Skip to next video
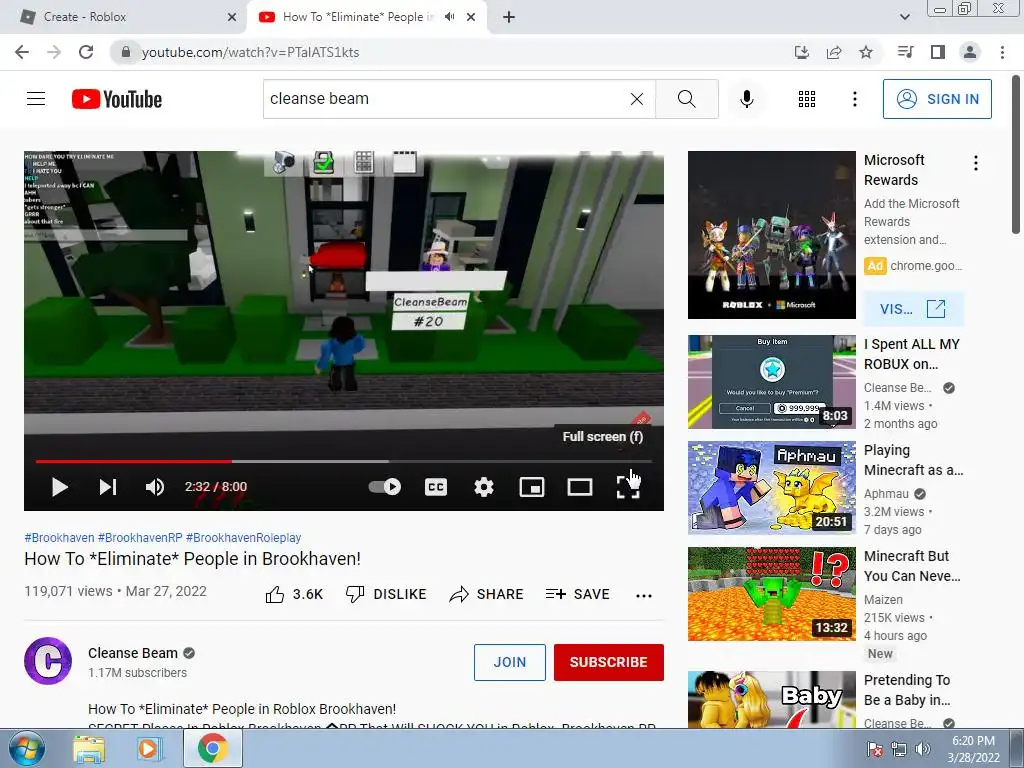This screenshot has width=1024, height=768. (108, 487)
